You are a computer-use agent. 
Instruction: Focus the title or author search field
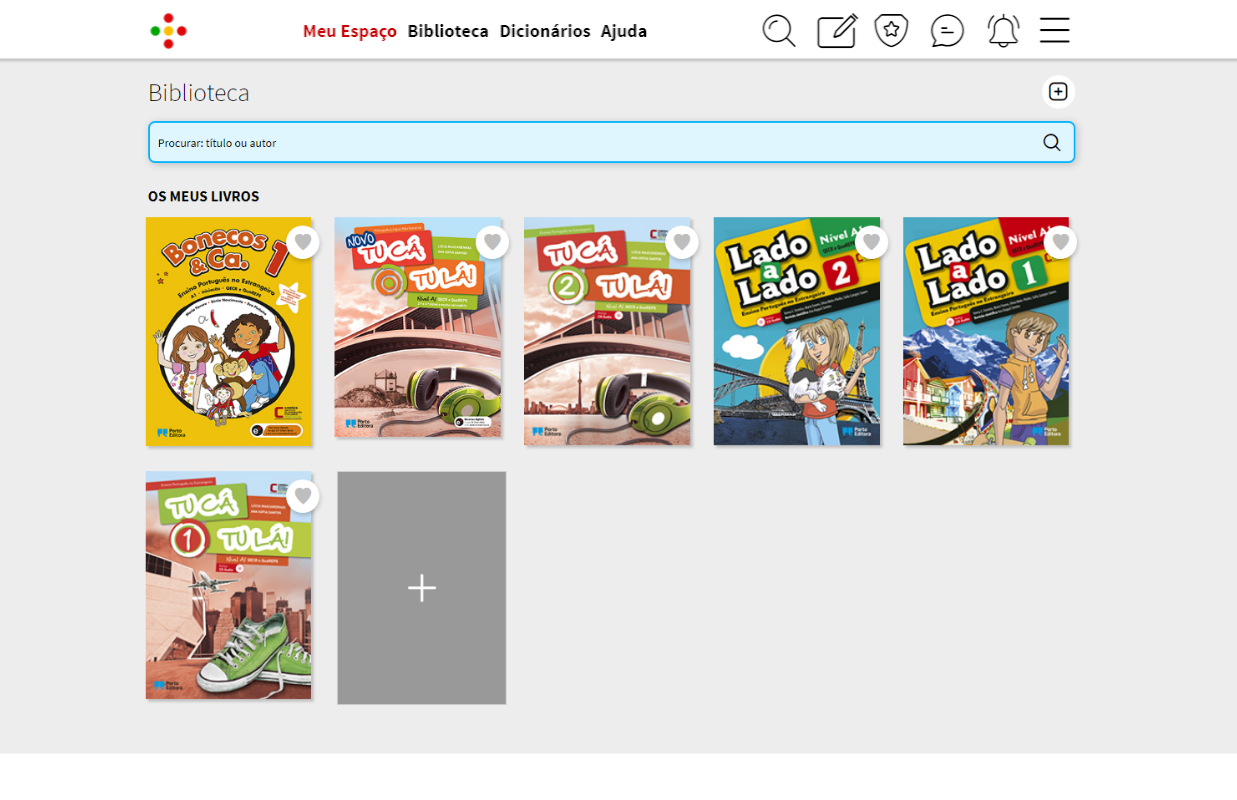[612, 142]
